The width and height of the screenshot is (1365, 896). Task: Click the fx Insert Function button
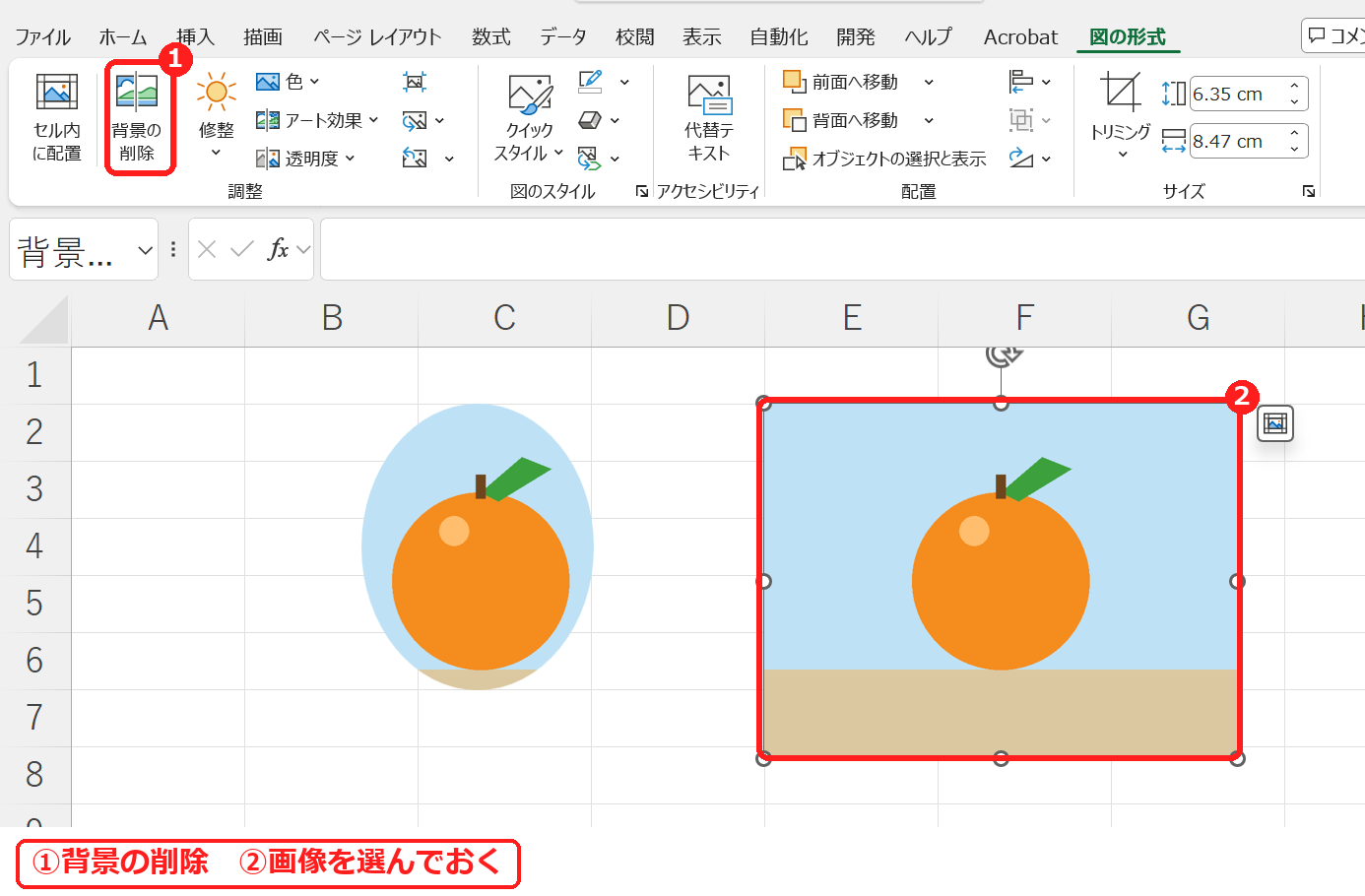click(x=279, y=249)
